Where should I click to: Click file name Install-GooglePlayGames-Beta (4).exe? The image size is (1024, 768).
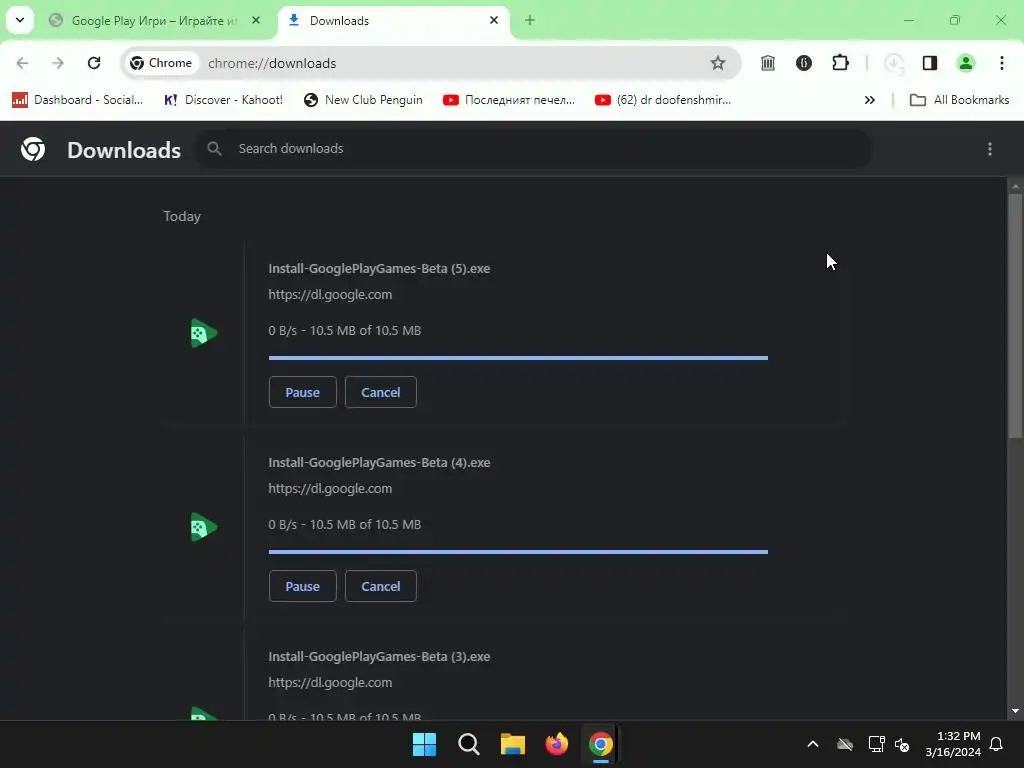[379, 462]
